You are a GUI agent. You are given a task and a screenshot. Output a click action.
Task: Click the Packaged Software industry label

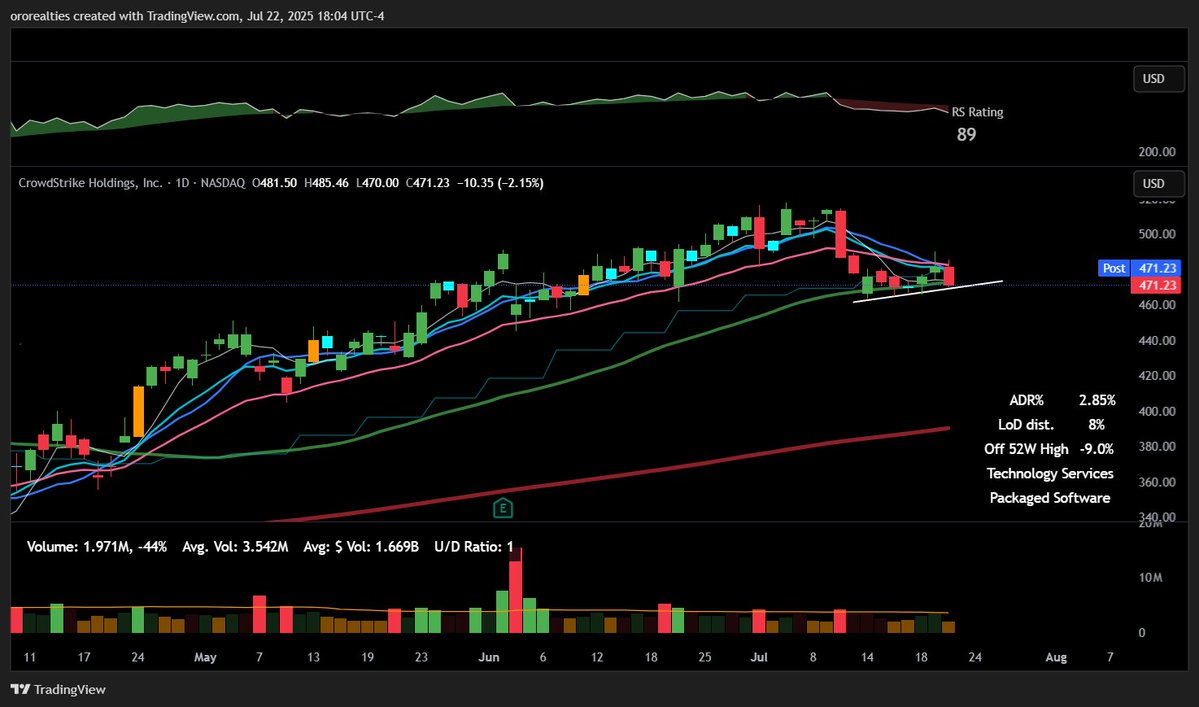pyautogui.click(x=1050, y=498)
